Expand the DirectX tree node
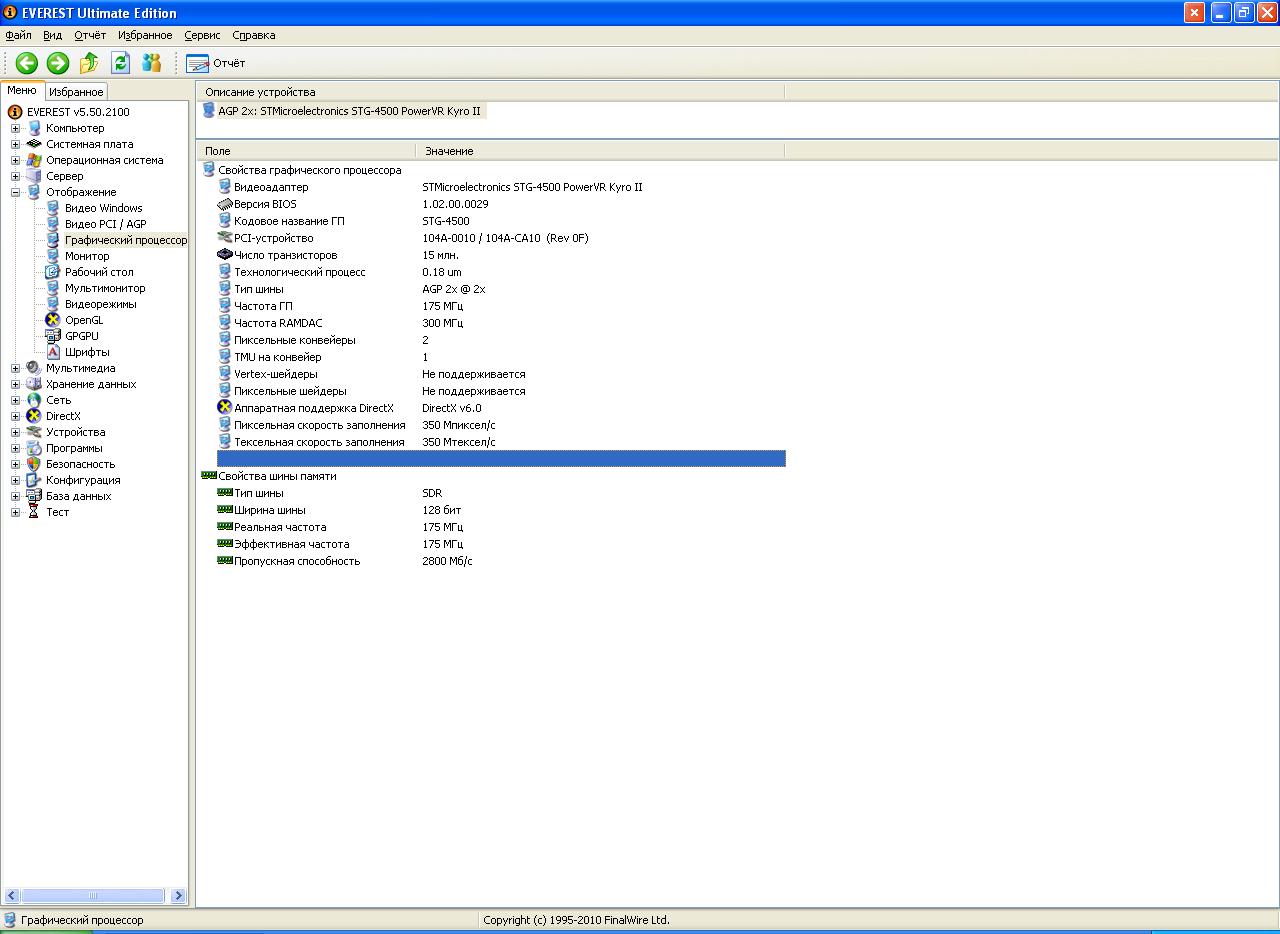Screen dimensions: 1280x934 (x=15, y=416)
